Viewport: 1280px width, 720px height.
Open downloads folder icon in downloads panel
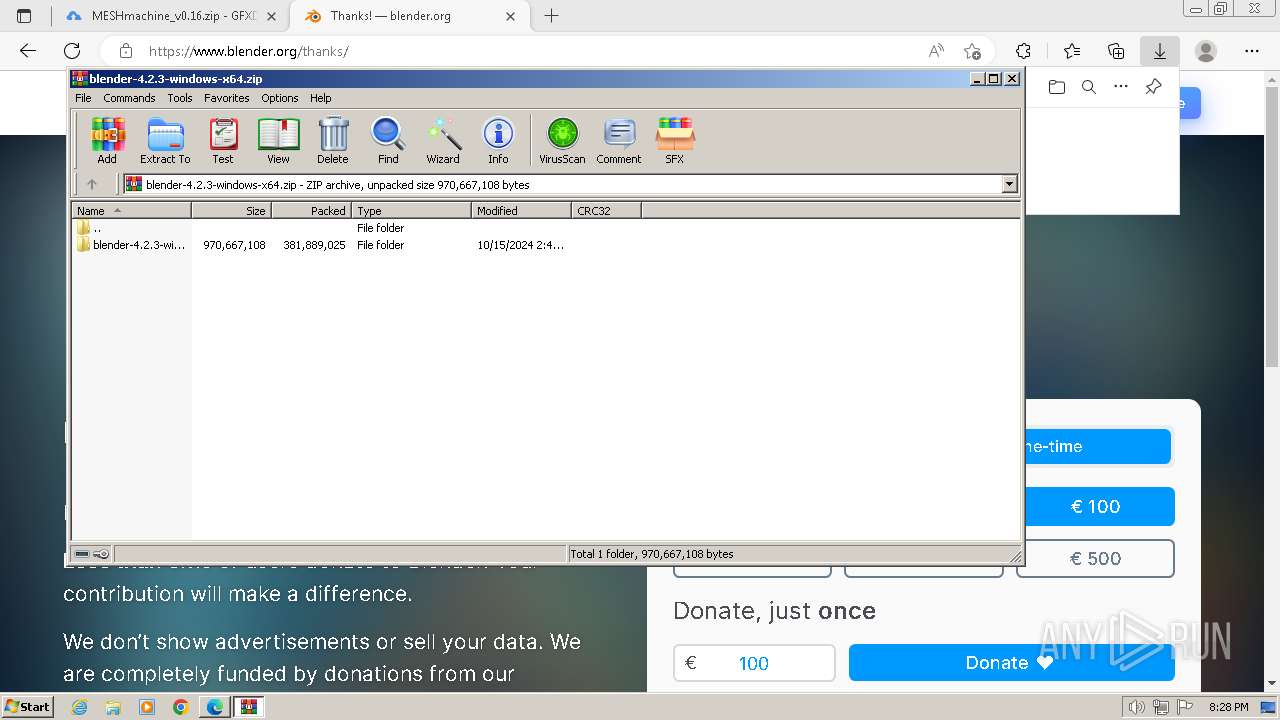click(x=1057, y=87)
